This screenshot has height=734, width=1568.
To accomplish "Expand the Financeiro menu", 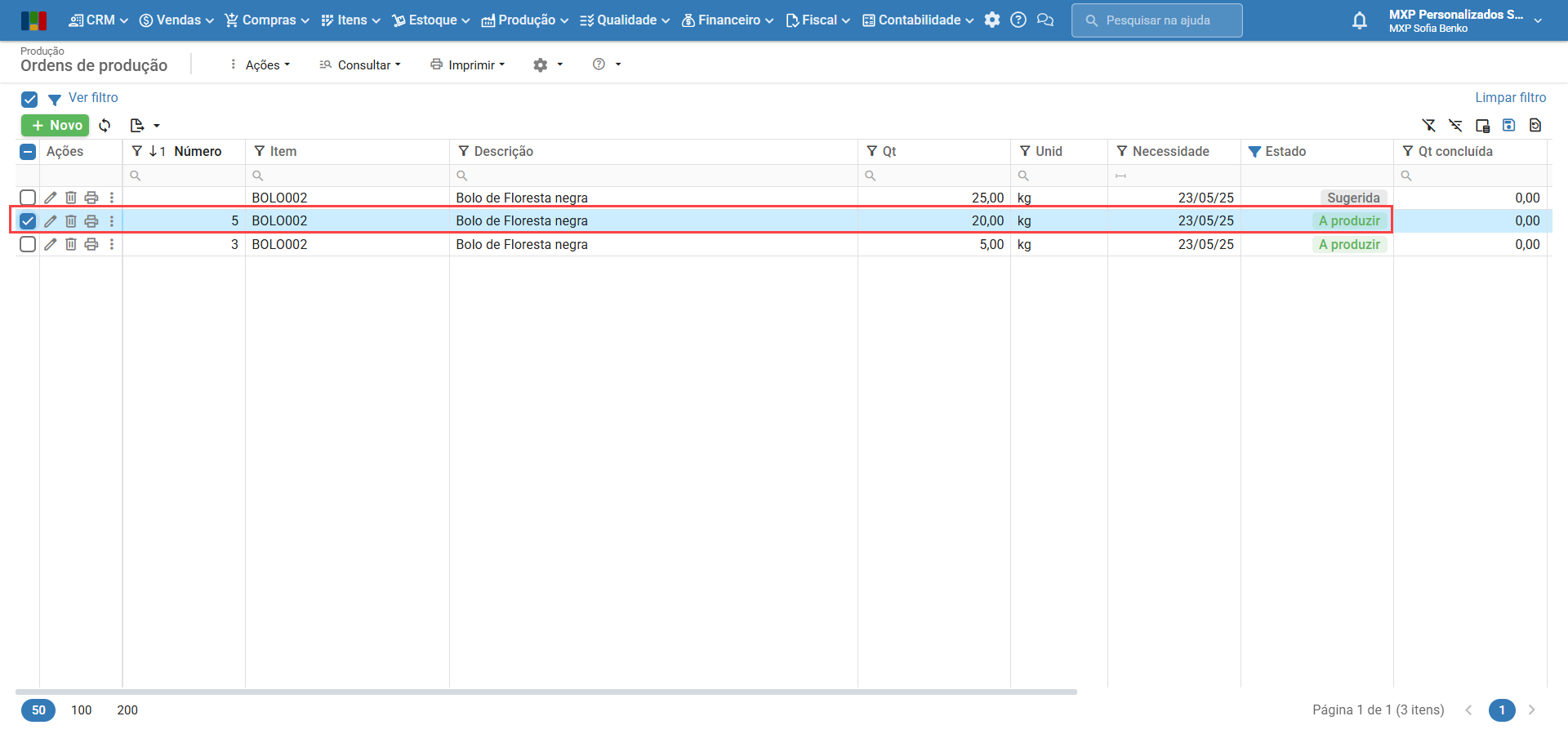I will 728,20.
